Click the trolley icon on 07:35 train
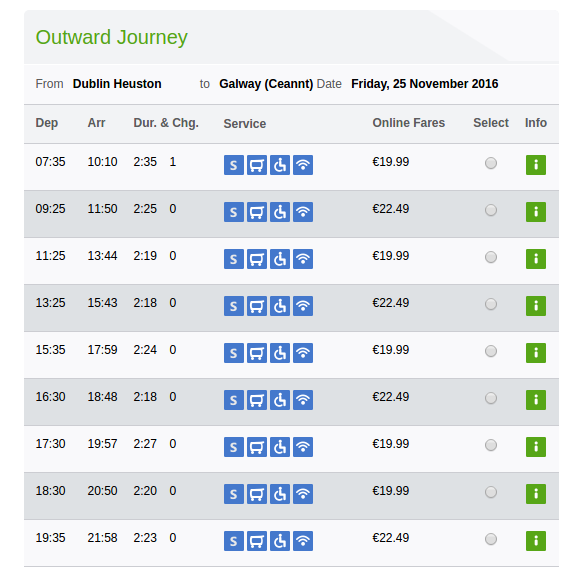Screen dimensions: 567x572 pos(257,165)
